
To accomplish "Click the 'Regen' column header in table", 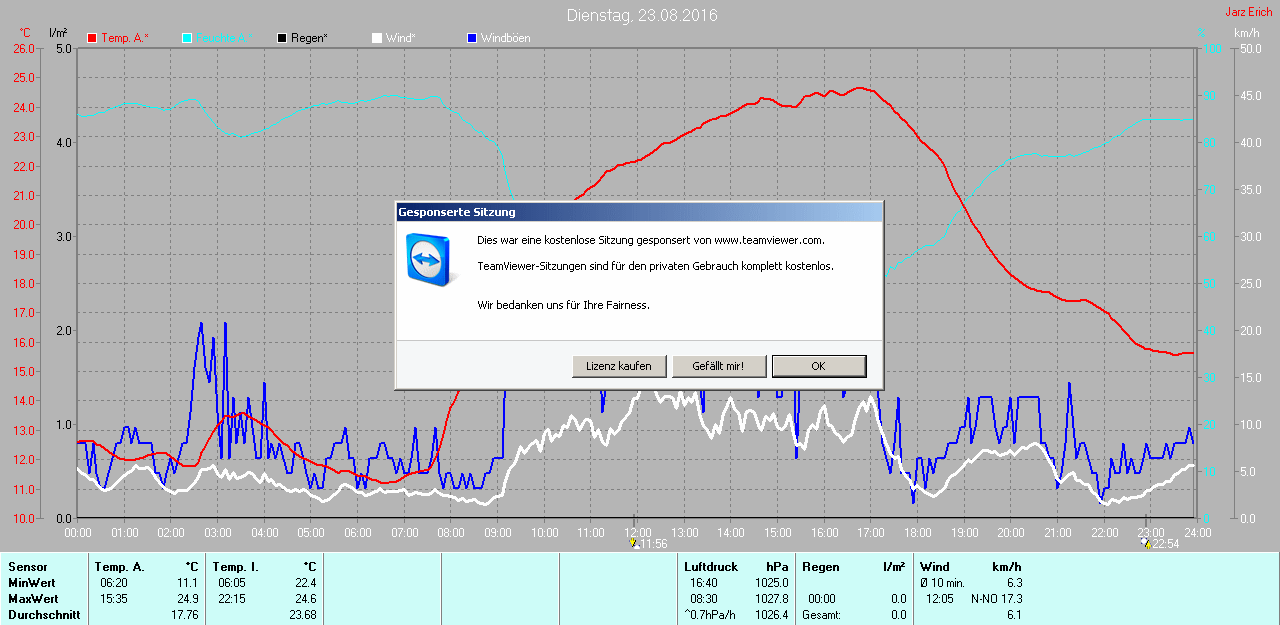I will pyautogui.click(x=820, y=567).
